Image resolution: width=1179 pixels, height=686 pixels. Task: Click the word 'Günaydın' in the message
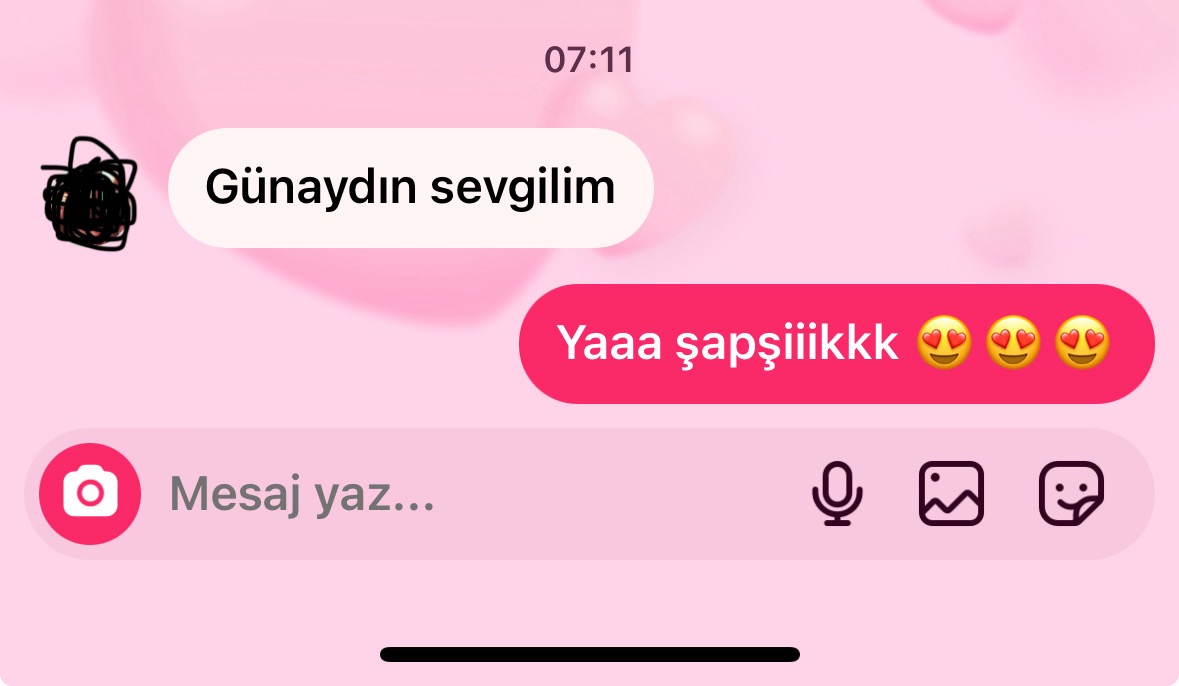[311, 188]
